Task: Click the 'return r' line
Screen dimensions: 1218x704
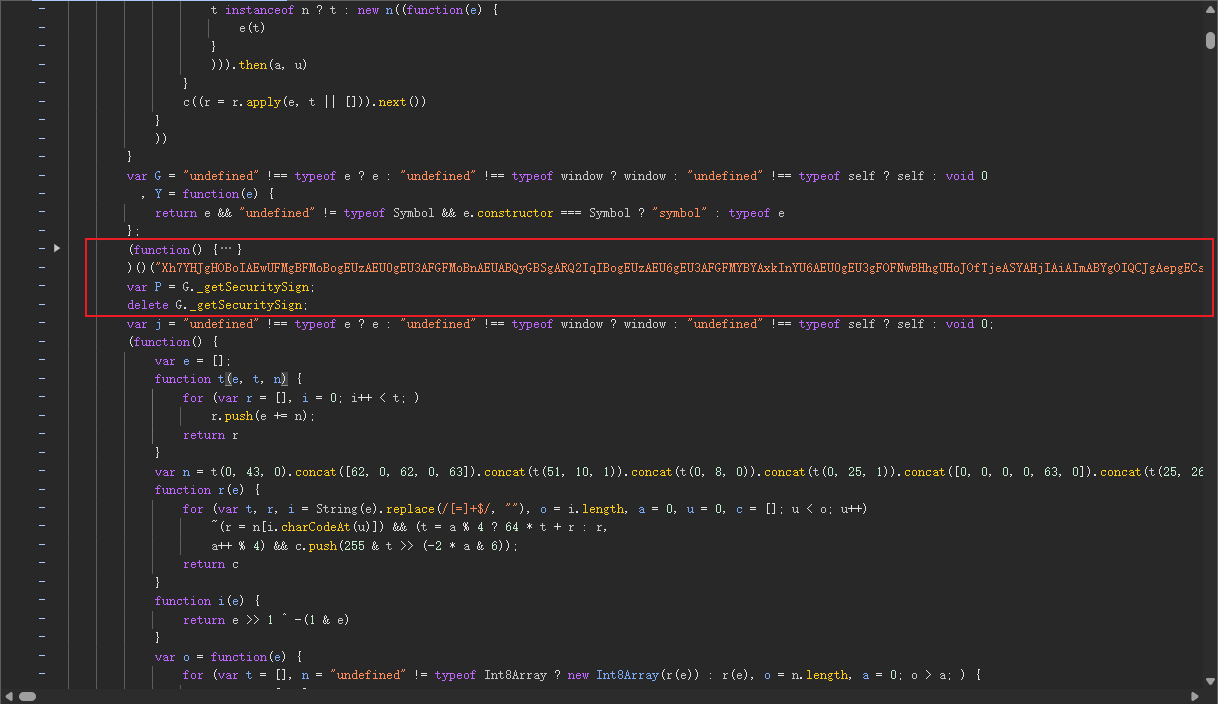Action: [210, 435]
